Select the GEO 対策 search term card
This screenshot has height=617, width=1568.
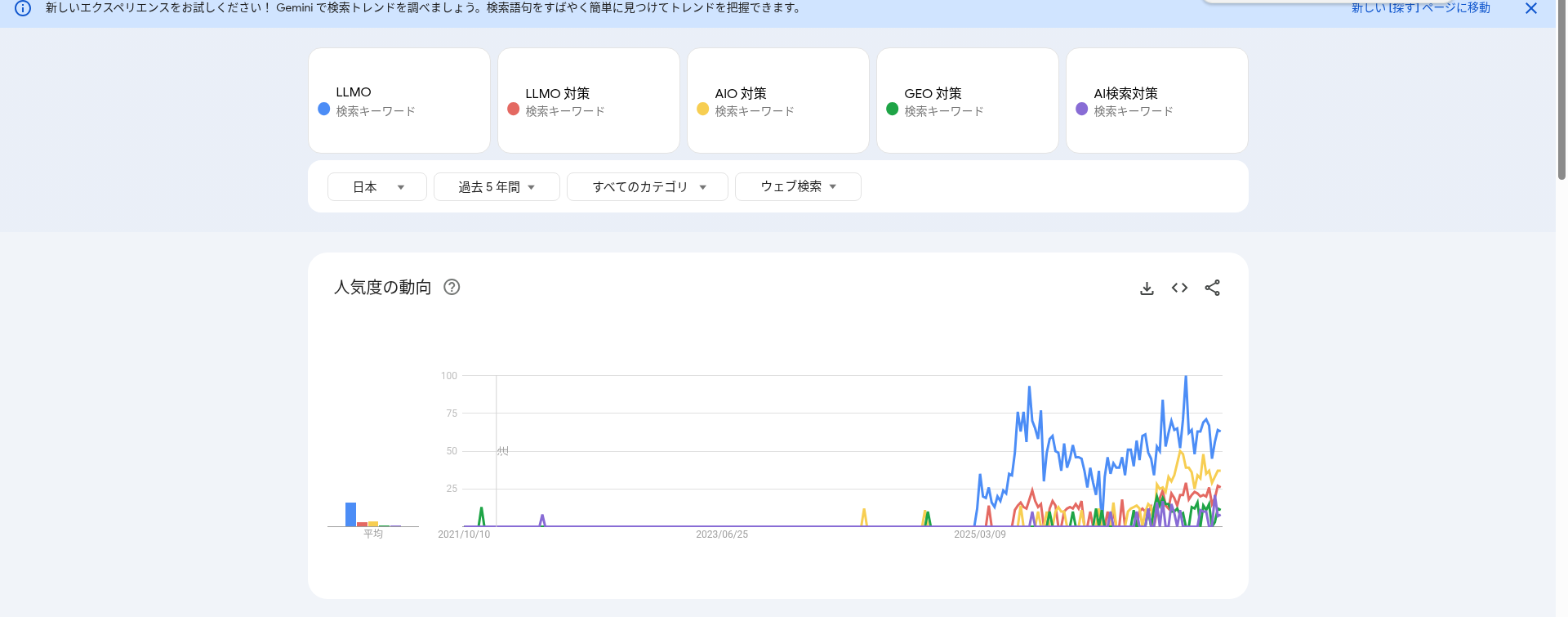pyautogui.click(x=968, y=101)
